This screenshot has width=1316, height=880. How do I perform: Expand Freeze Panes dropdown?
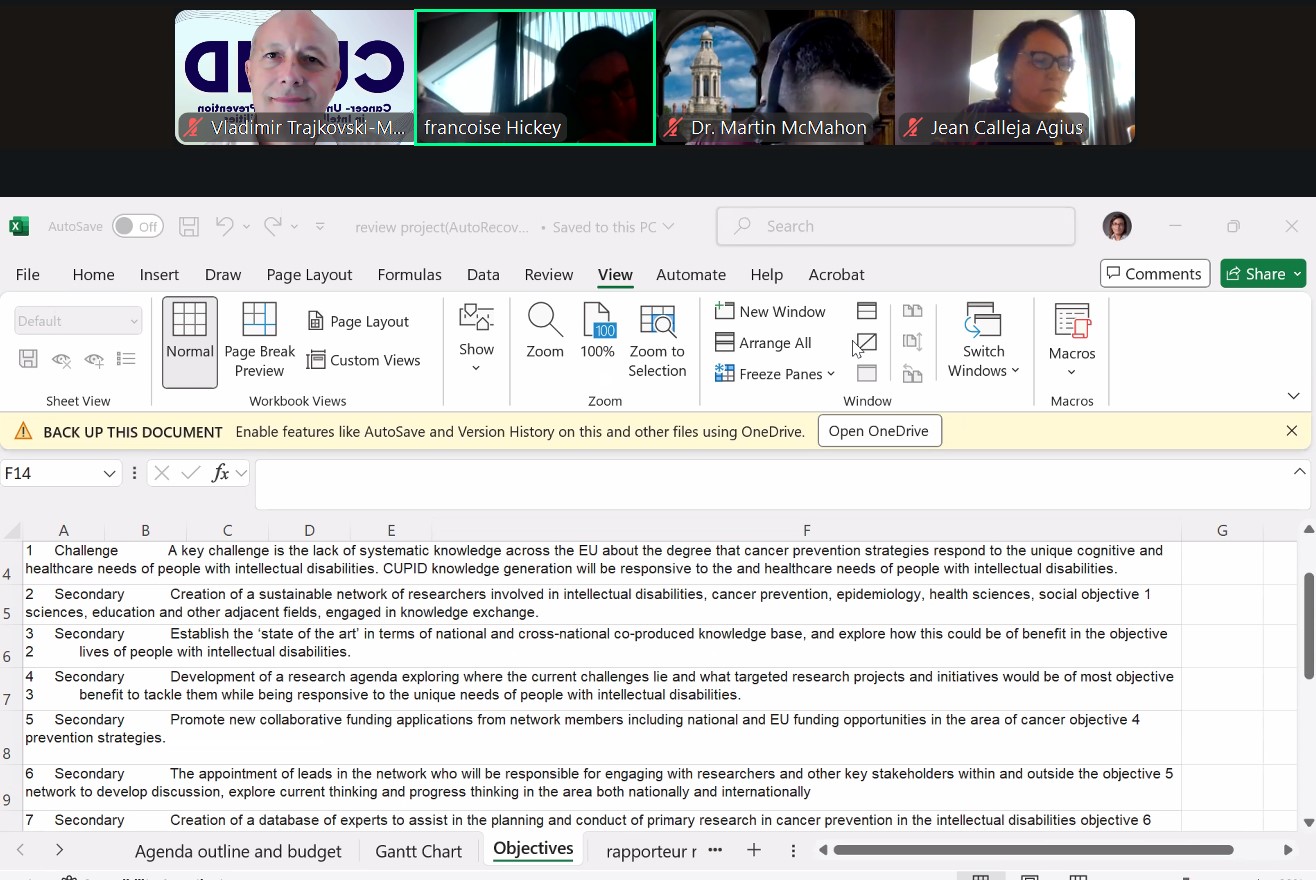(775, 374)
